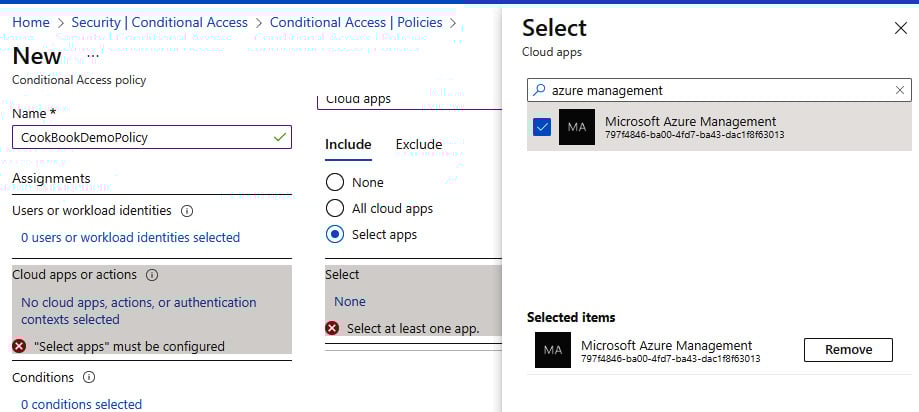
Task: Click the CookBookDemoPolicy name field
Action: [x=152, y=137]
